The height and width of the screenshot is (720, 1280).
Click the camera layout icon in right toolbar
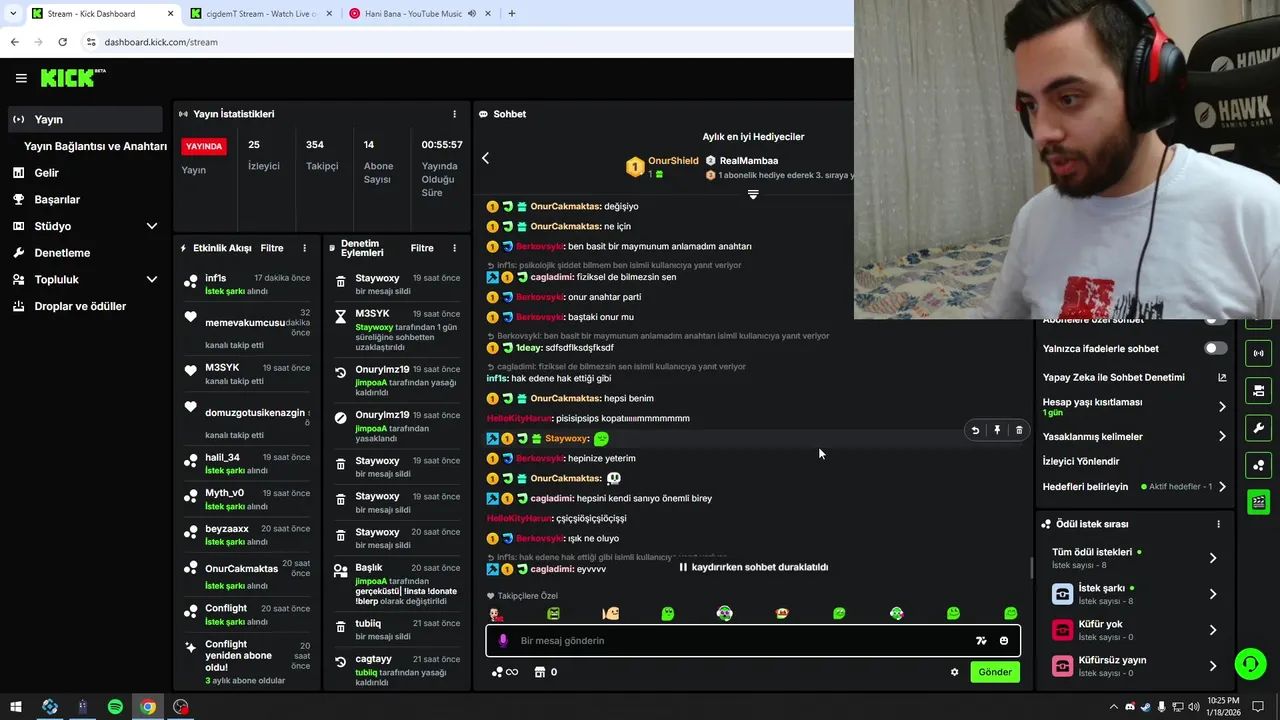point(1258,390)
